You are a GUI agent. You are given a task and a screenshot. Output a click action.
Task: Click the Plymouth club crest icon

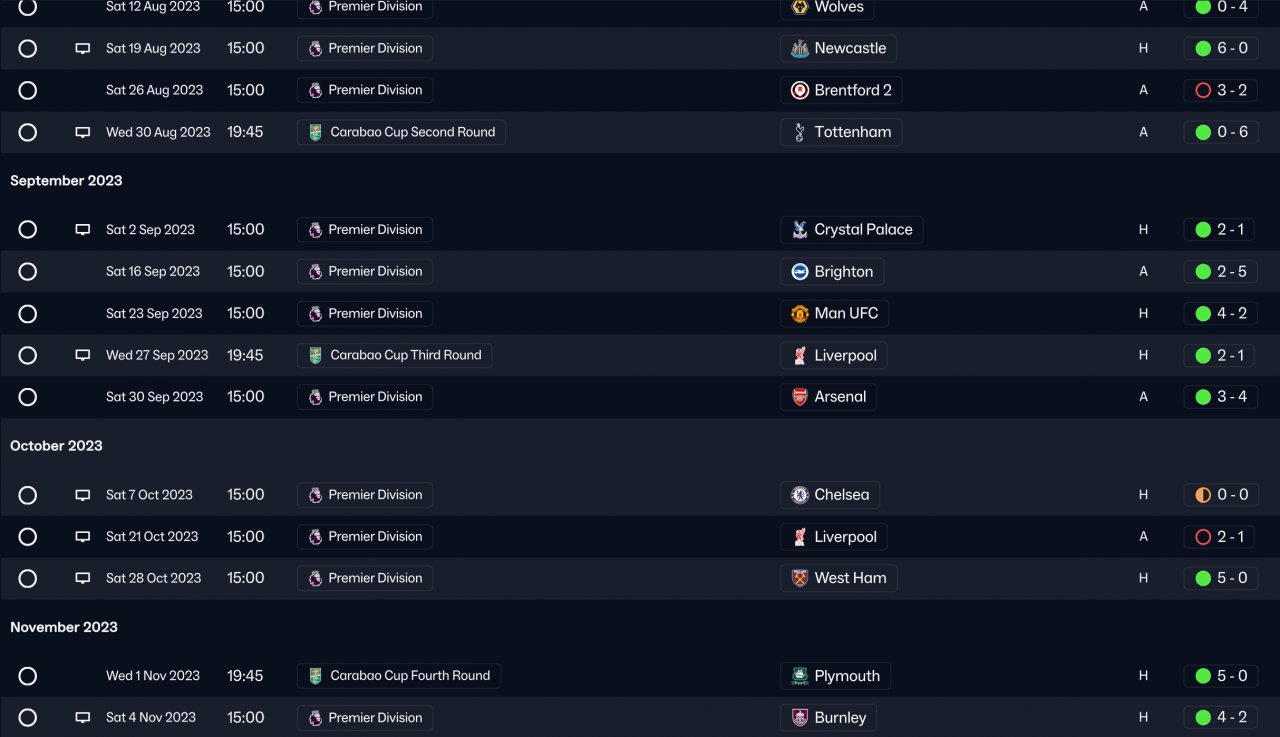(x=800, y=676)
